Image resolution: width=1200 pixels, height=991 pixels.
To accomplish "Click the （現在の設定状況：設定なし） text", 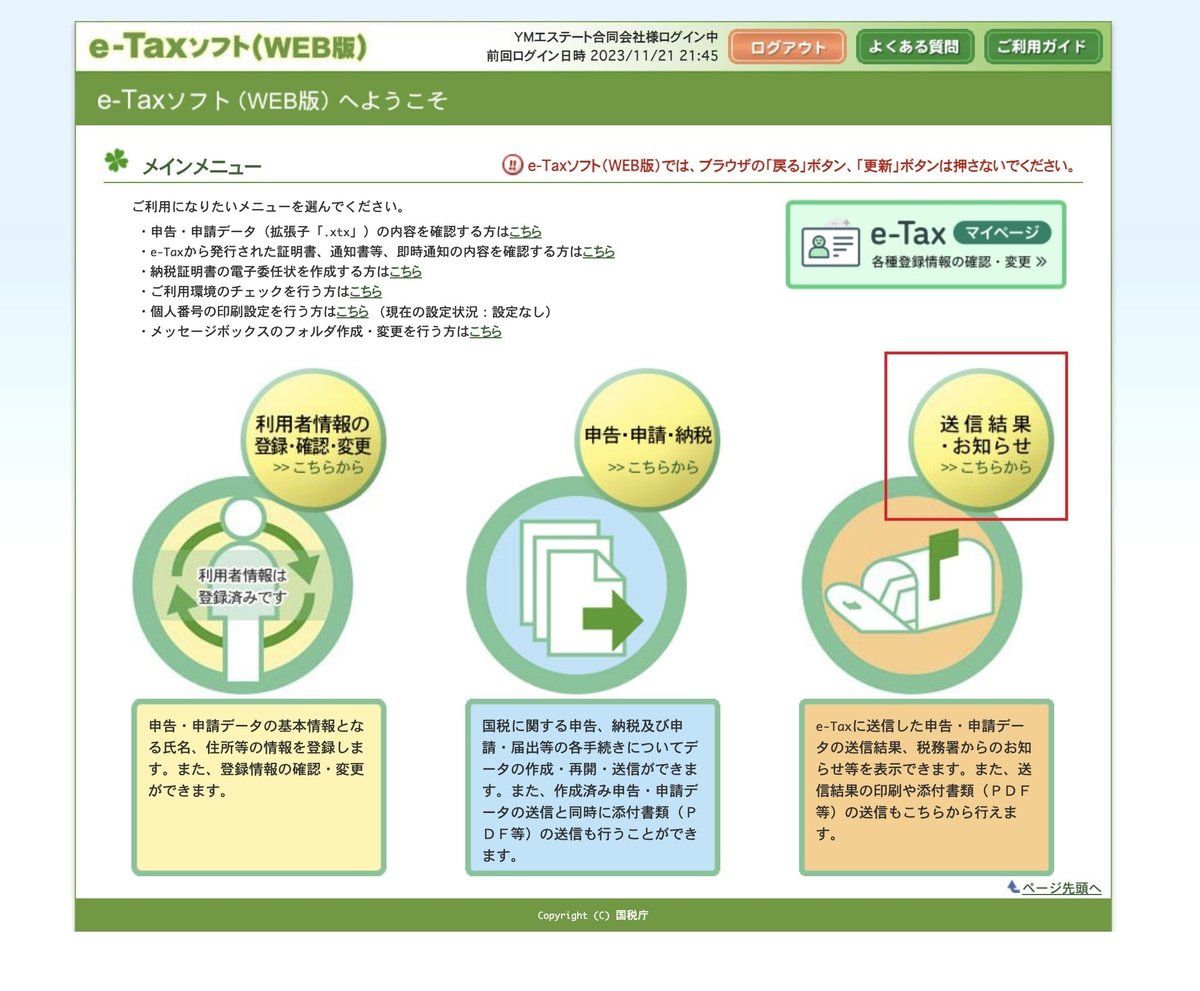I will pos(463,312).
